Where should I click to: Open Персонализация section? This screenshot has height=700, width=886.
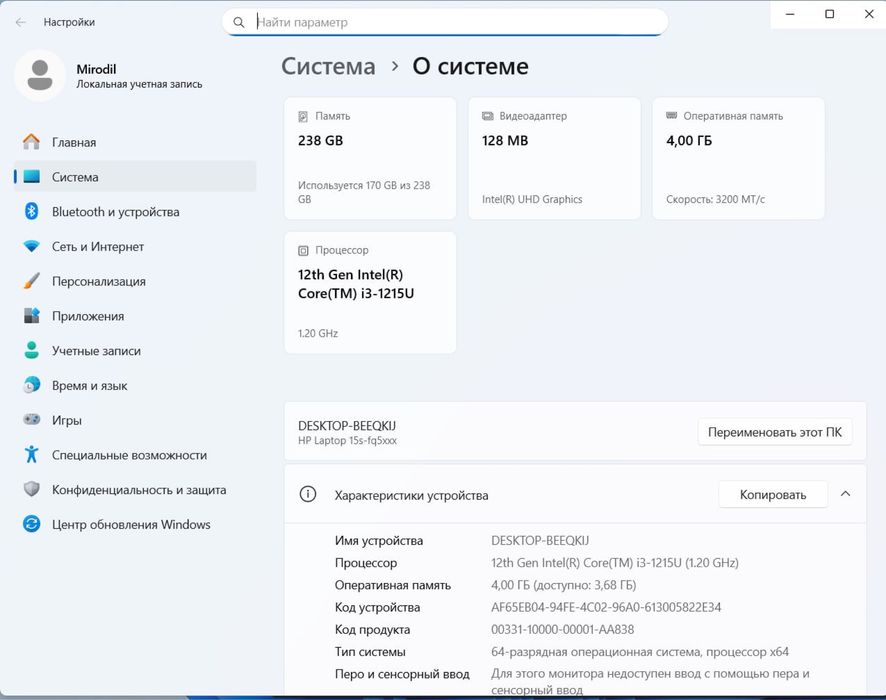(134, 281)
